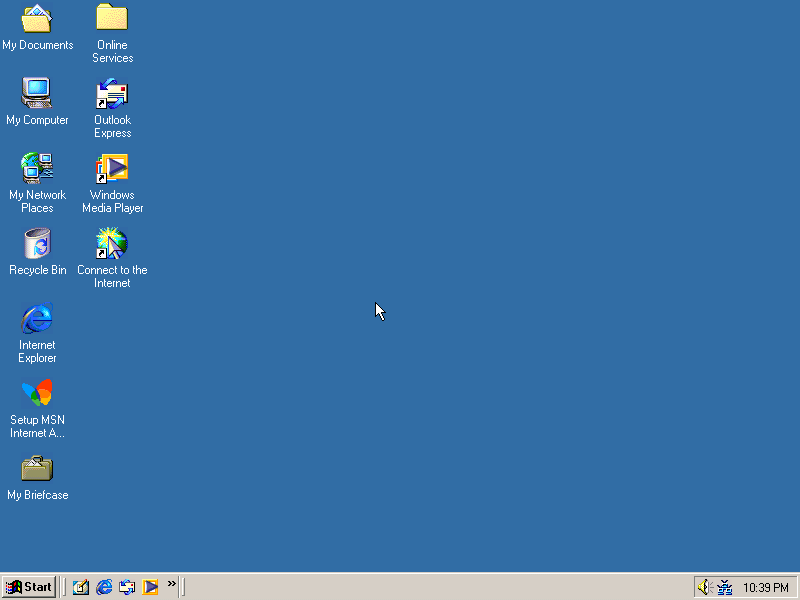Open My Computer
The width and height of the screenshot is (800, 600).
tap(37, 93)
